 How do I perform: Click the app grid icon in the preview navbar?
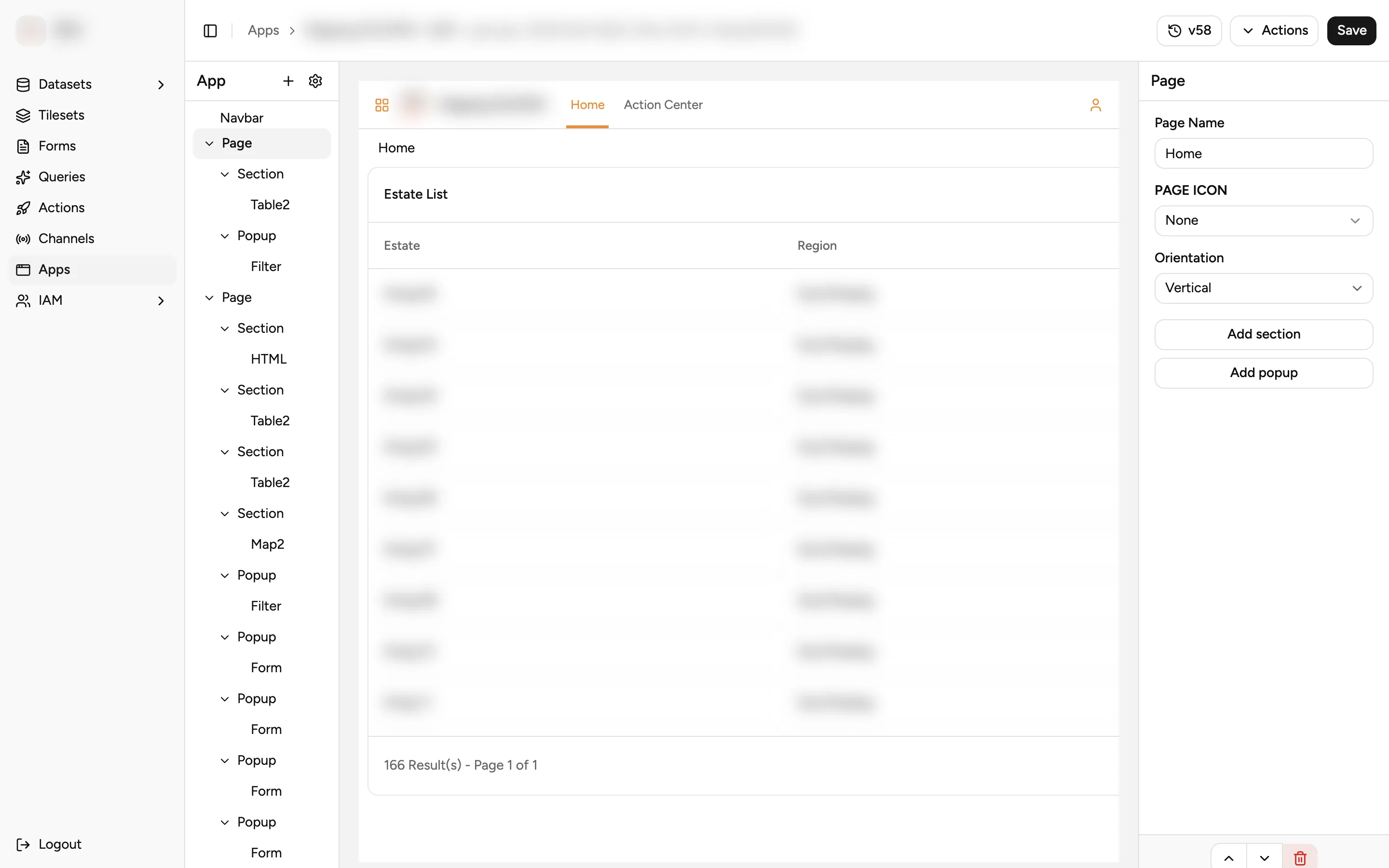point(381,105)
